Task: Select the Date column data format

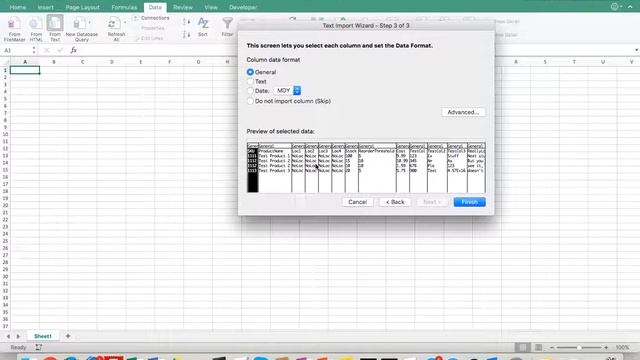Action: click(250, 91)
